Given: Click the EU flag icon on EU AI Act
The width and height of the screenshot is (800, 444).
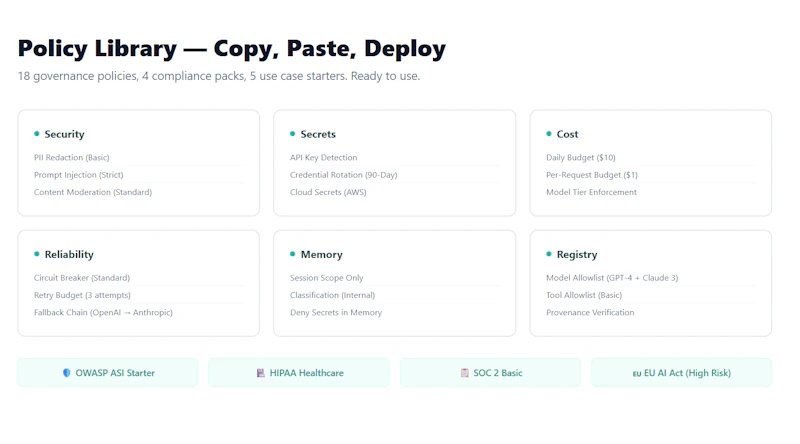Looking at the screenshot, I should (637, 374).
